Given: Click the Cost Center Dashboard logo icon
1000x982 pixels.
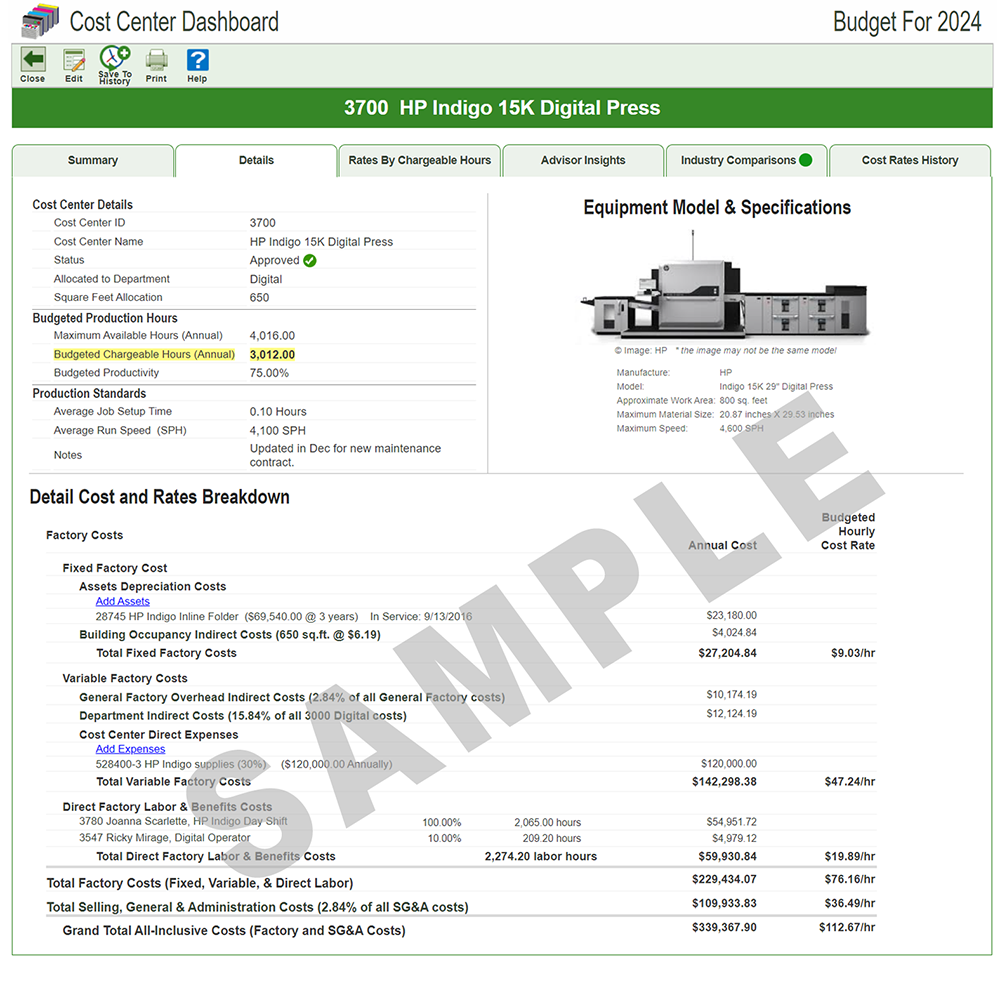Looking at the screenshot, I should 40,21.
